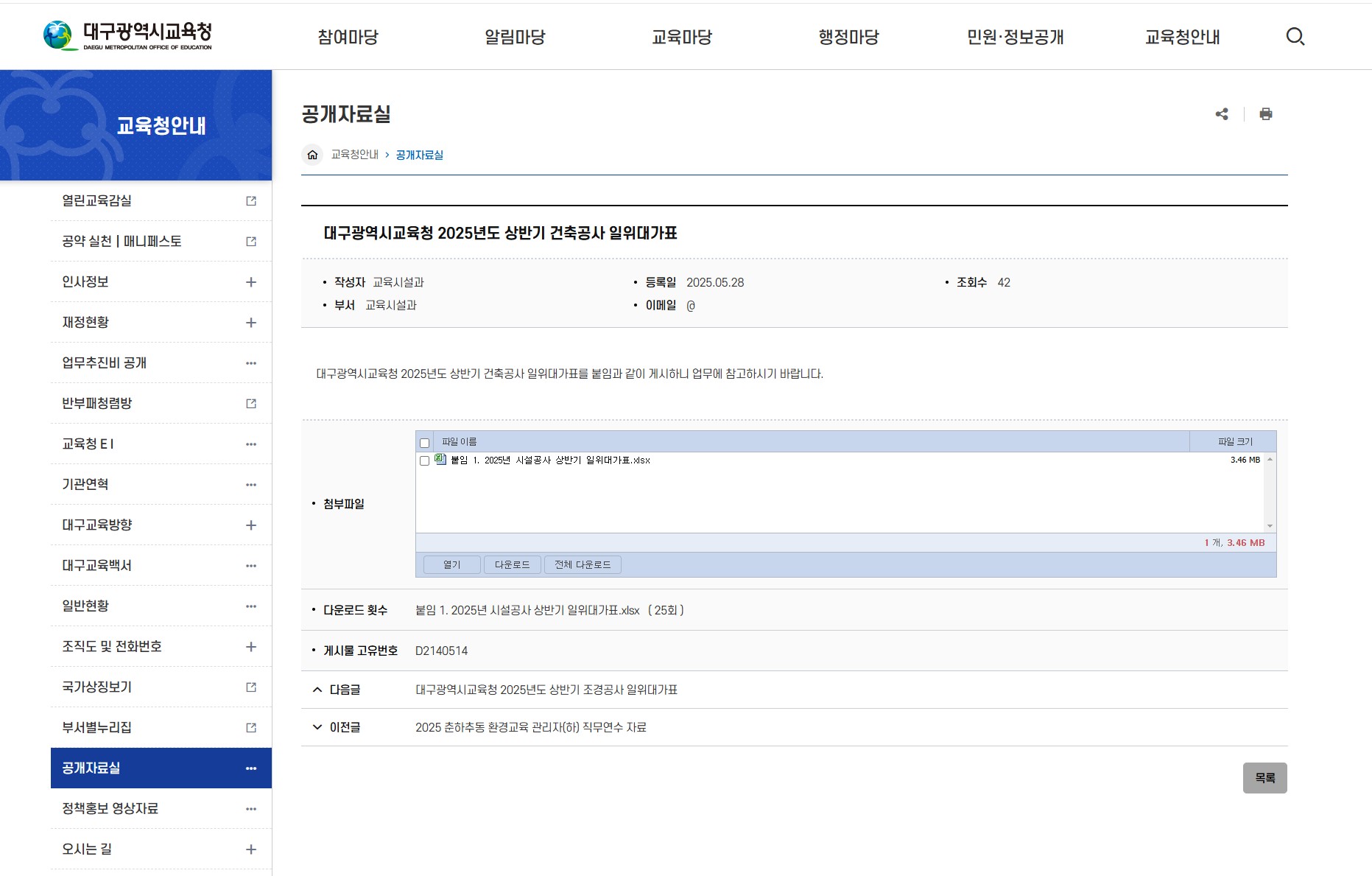The height and width of the screenshot is (876, 1372).
Task: Expand the 인사정보 sidebar menu
Action: (x=251, y=282)
